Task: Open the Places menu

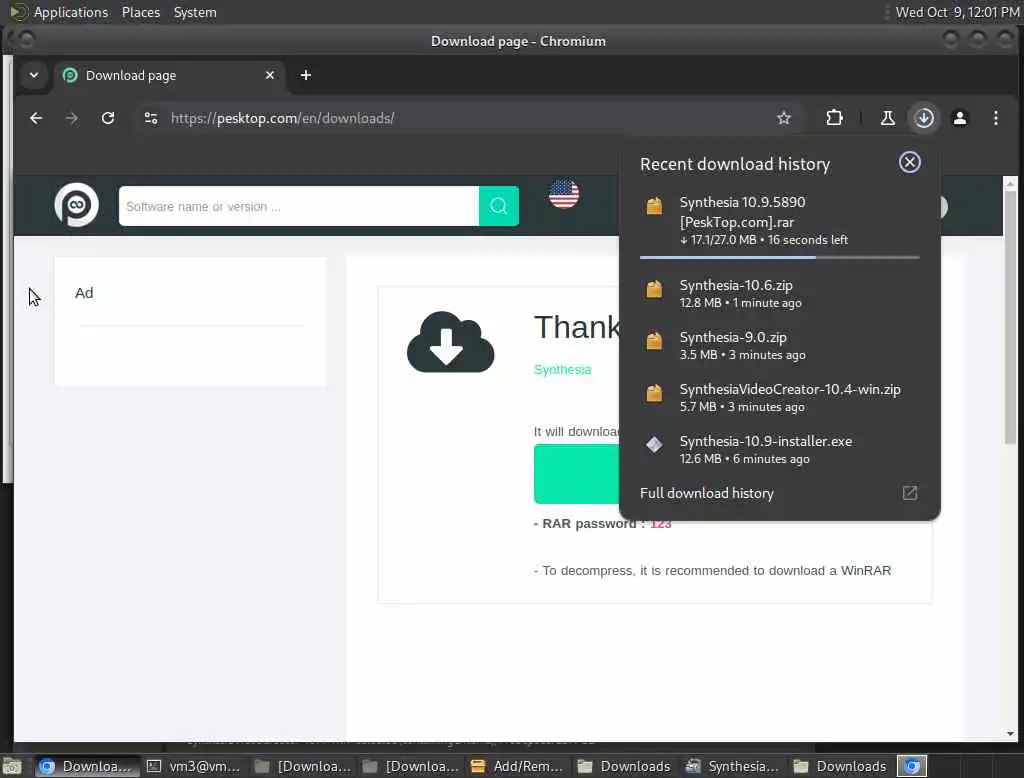Action: [141, 12]
